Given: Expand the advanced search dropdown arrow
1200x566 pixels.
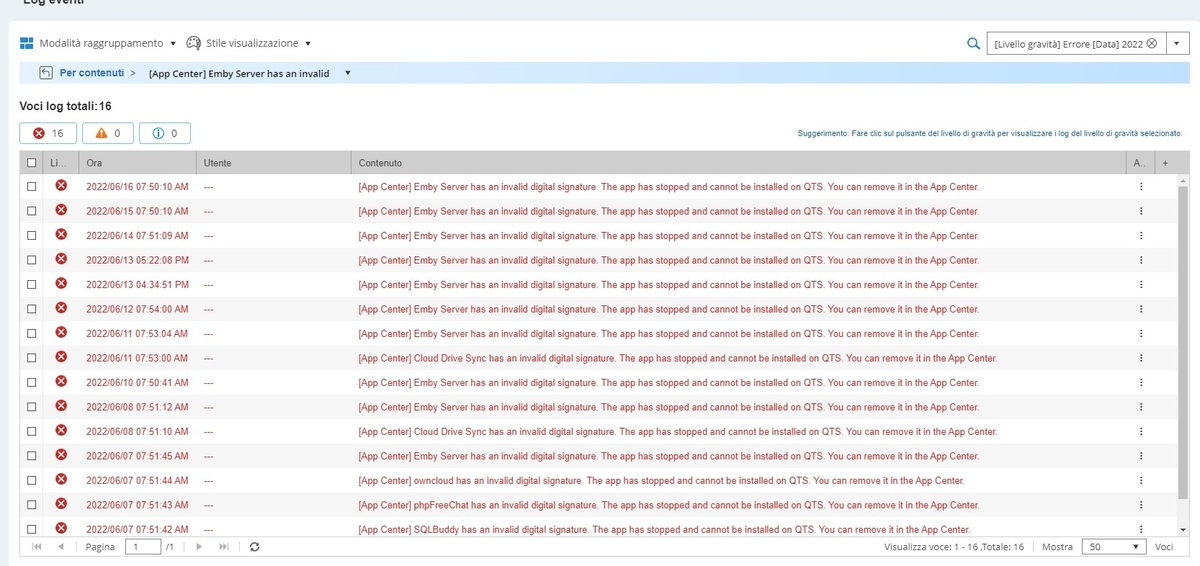Looking at the screenshot, I should (1179, 44).
